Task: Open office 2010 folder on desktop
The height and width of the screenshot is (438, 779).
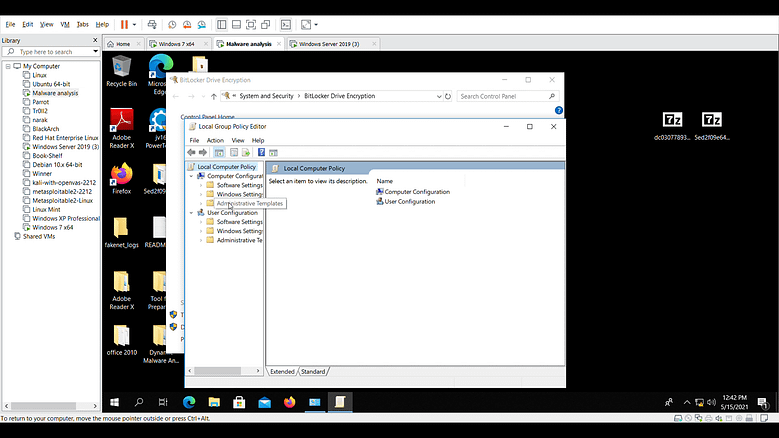Action: (121, 340)
